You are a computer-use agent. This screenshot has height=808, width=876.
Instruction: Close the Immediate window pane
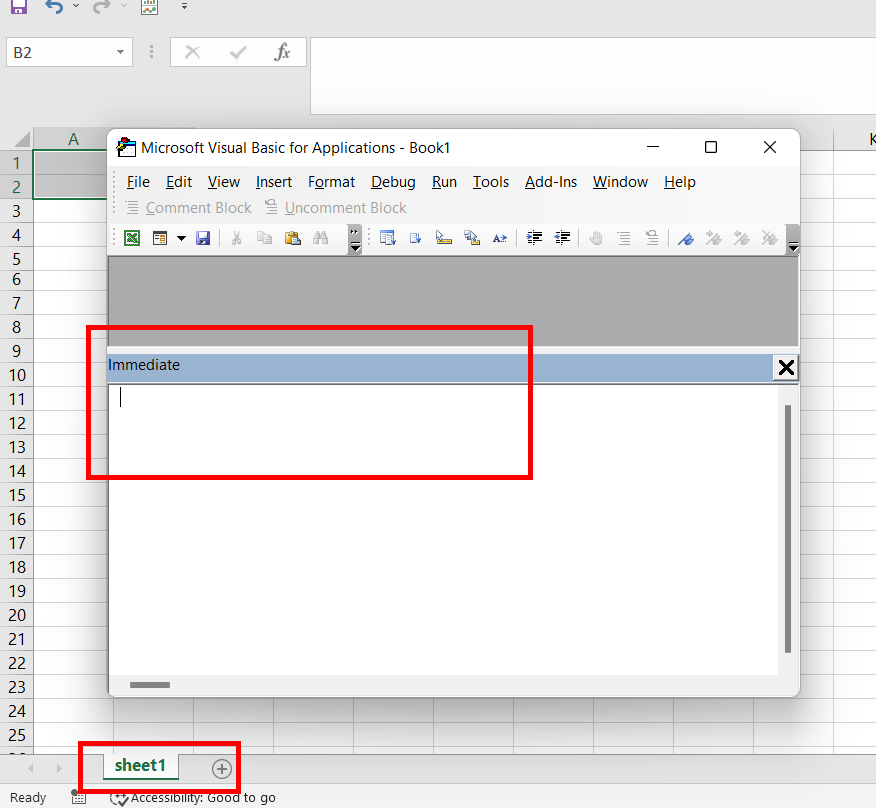[x=786, y=368]
